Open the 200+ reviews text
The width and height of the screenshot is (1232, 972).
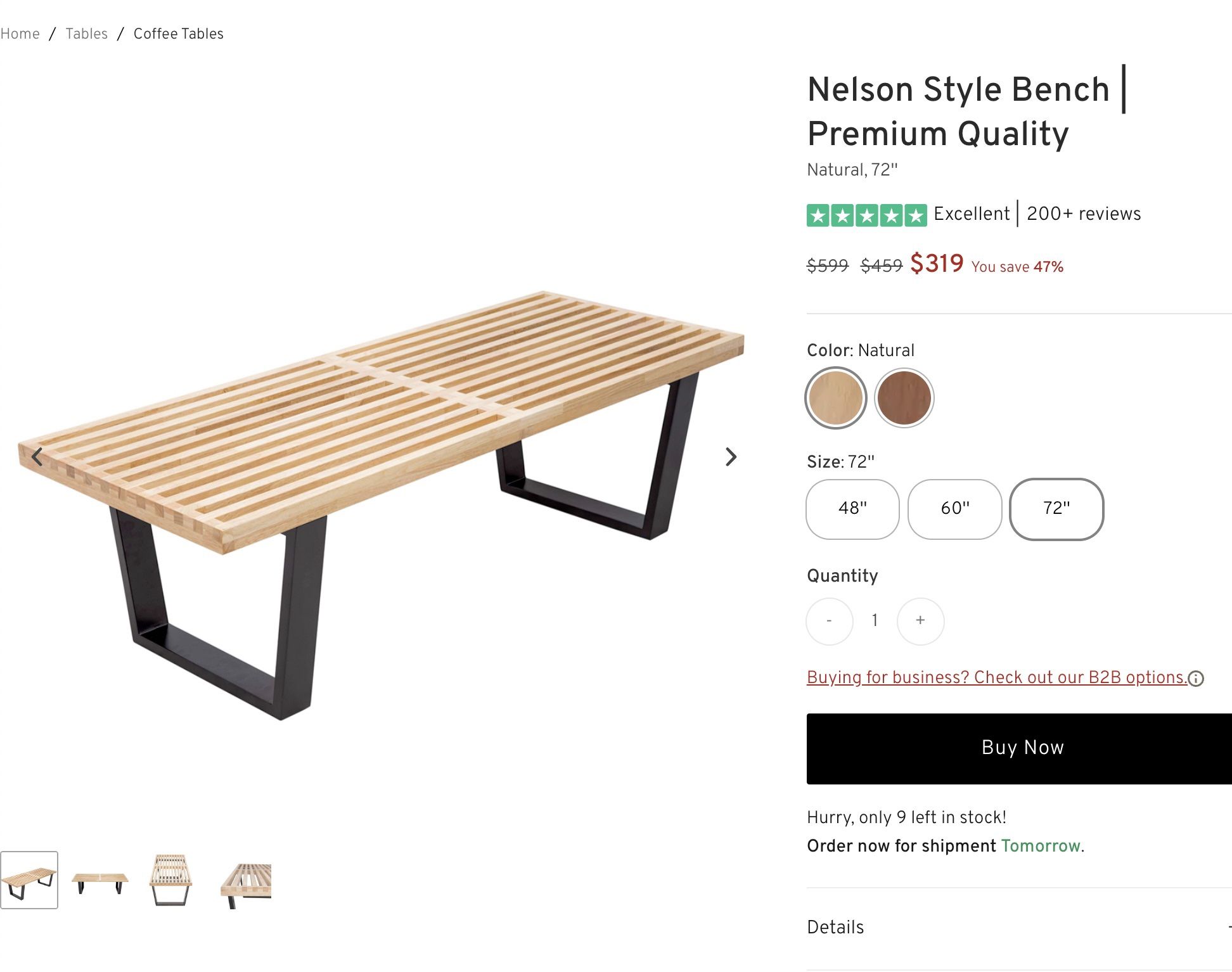click(1083, 214)
